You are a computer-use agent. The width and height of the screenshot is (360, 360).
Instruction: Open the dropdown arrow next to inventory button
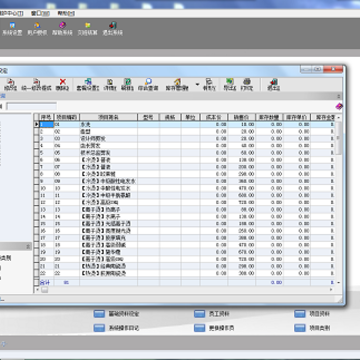point(197,84)
